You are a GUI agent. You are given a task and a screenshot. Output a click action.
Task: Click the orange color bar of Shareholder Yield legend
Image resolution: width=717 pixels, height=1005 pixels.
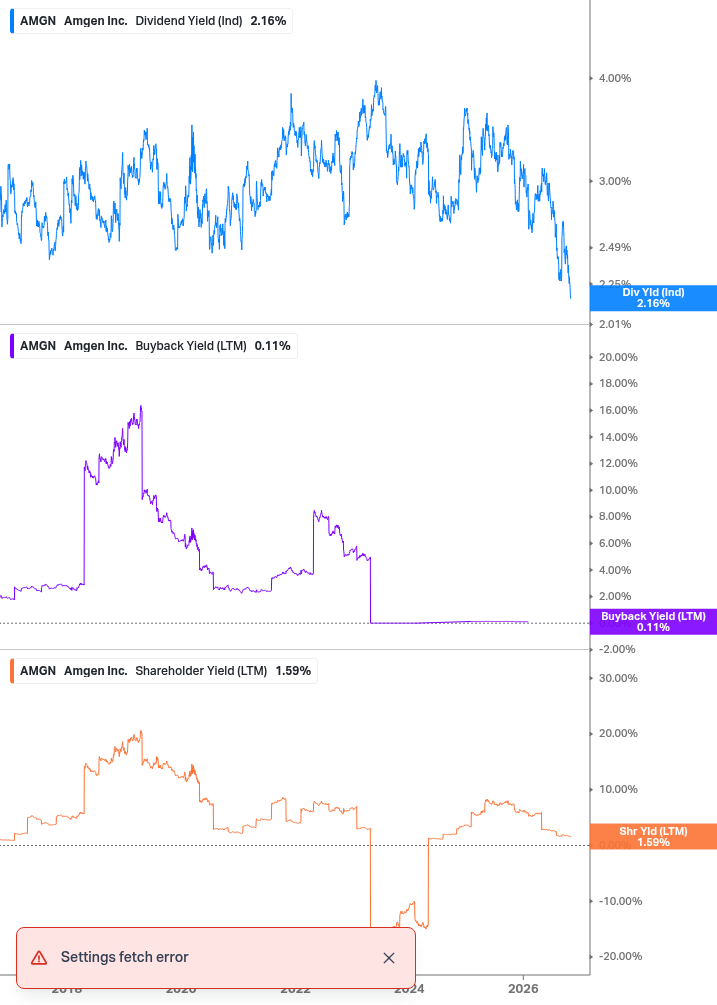[12, 671]
